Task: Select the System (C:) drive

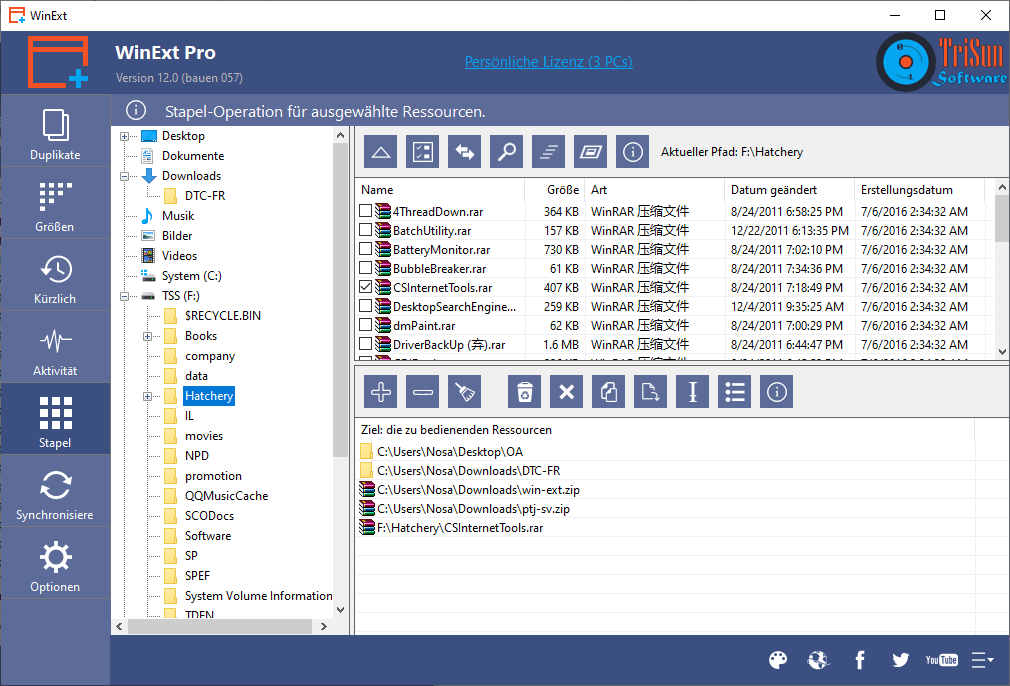Action: [x=191, y=276]
